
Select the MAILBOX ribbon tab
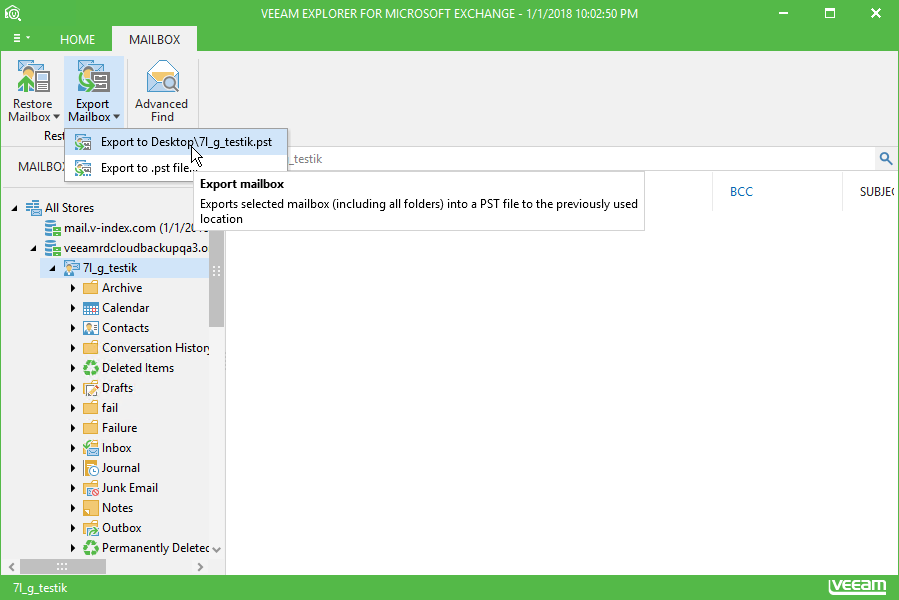point(154,40)
